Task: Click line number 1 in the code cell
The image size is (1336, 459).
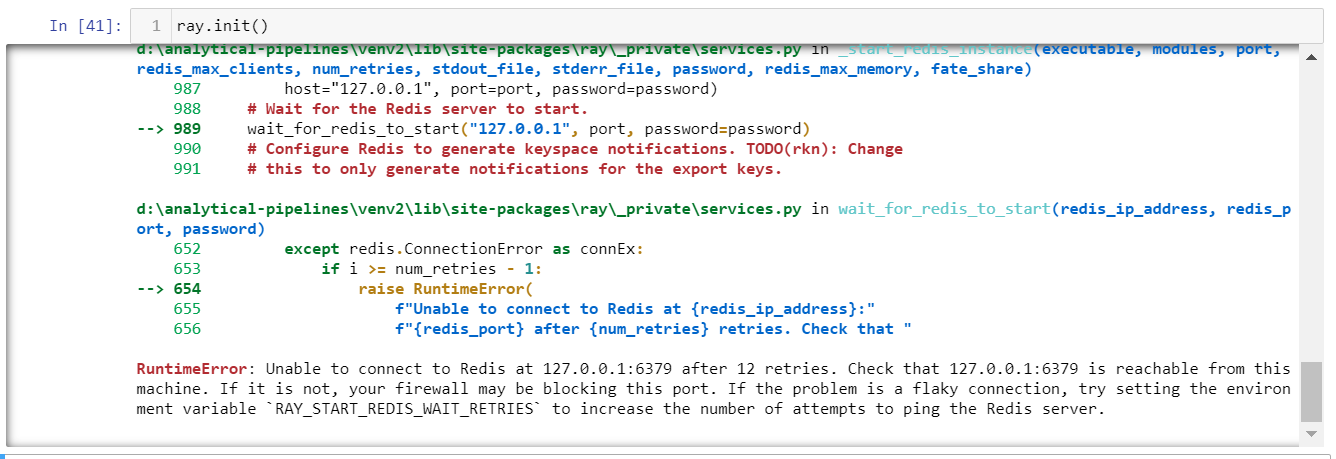Action: (x=156, y=25)
